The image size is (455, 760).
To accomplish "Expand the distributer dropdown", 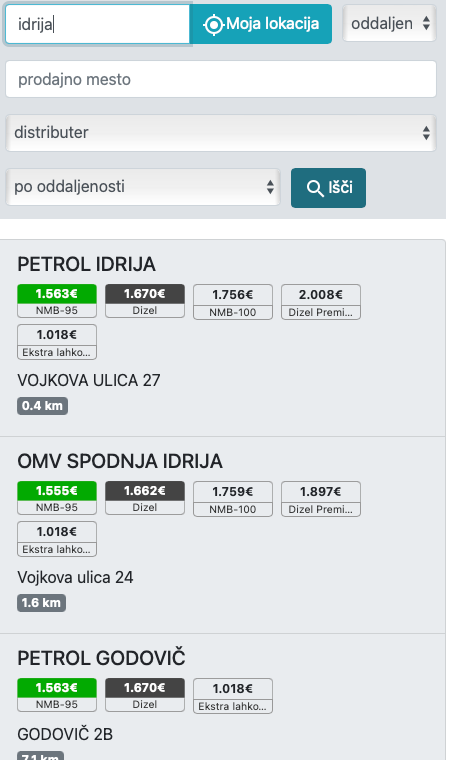I will click(221, 133).
